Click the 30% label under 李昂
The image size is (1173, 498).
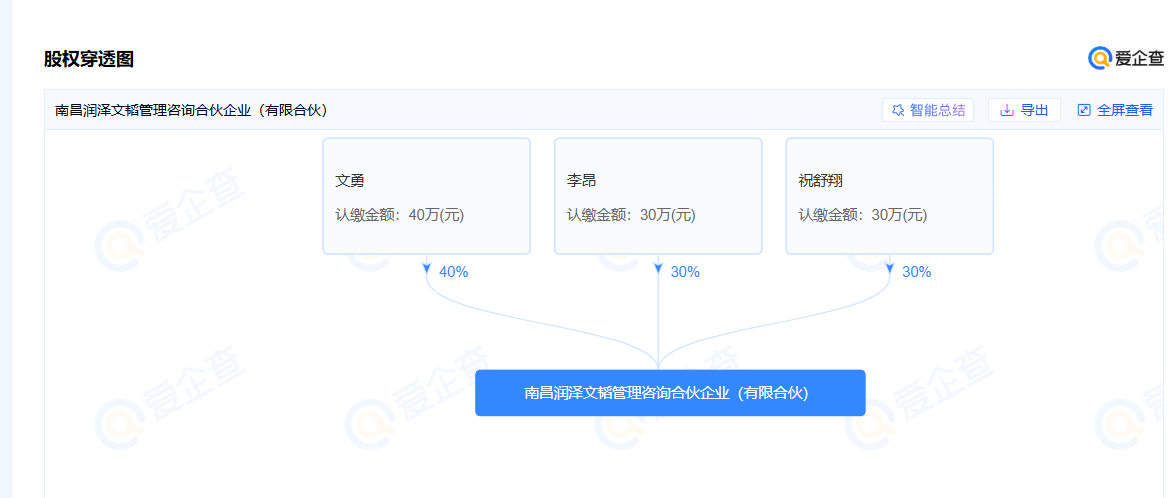tap(685, 272)
